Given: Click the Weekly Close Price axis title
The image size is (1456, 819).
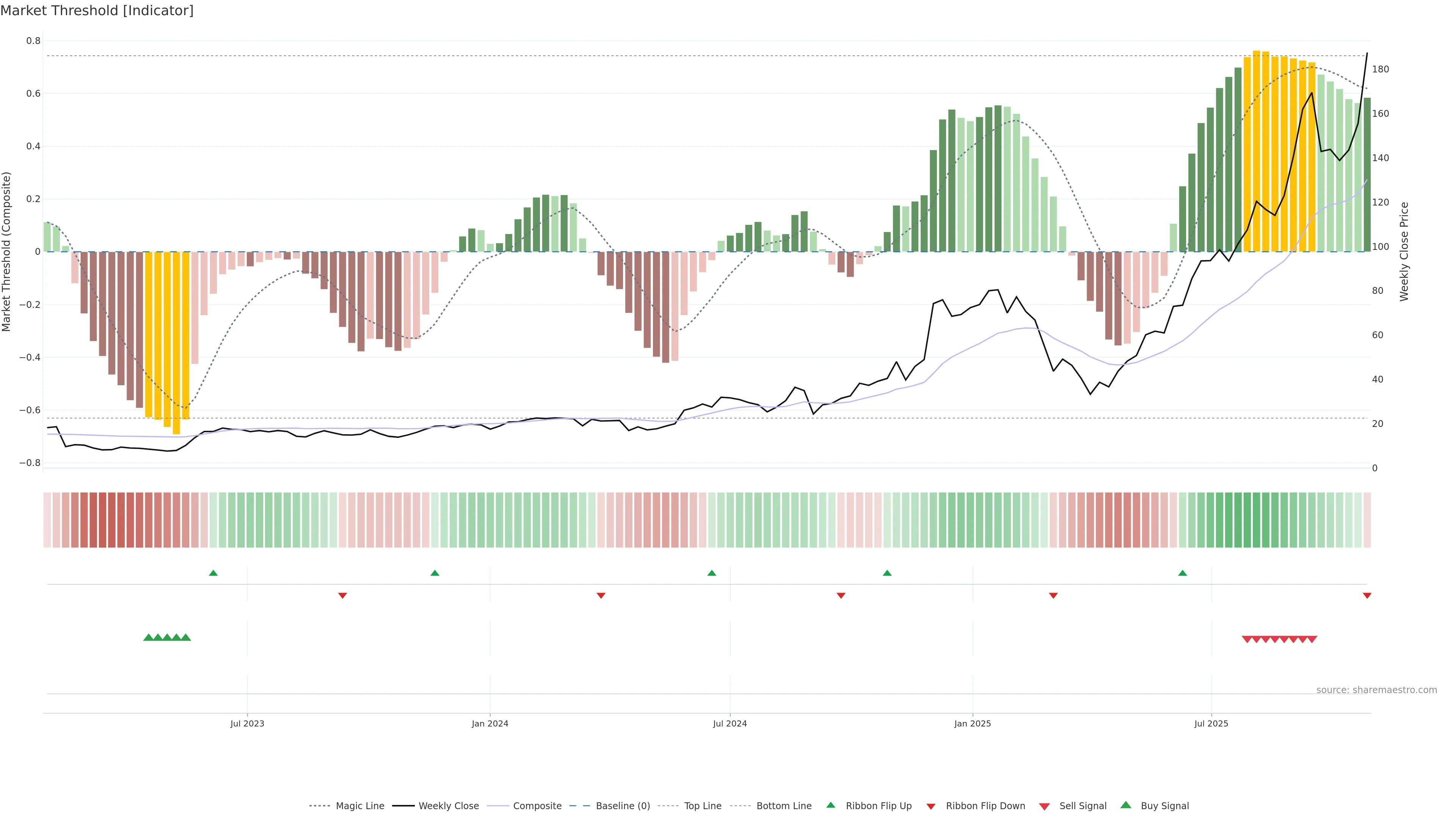Looking at the screenshot, I should [x=1404, y=251].
